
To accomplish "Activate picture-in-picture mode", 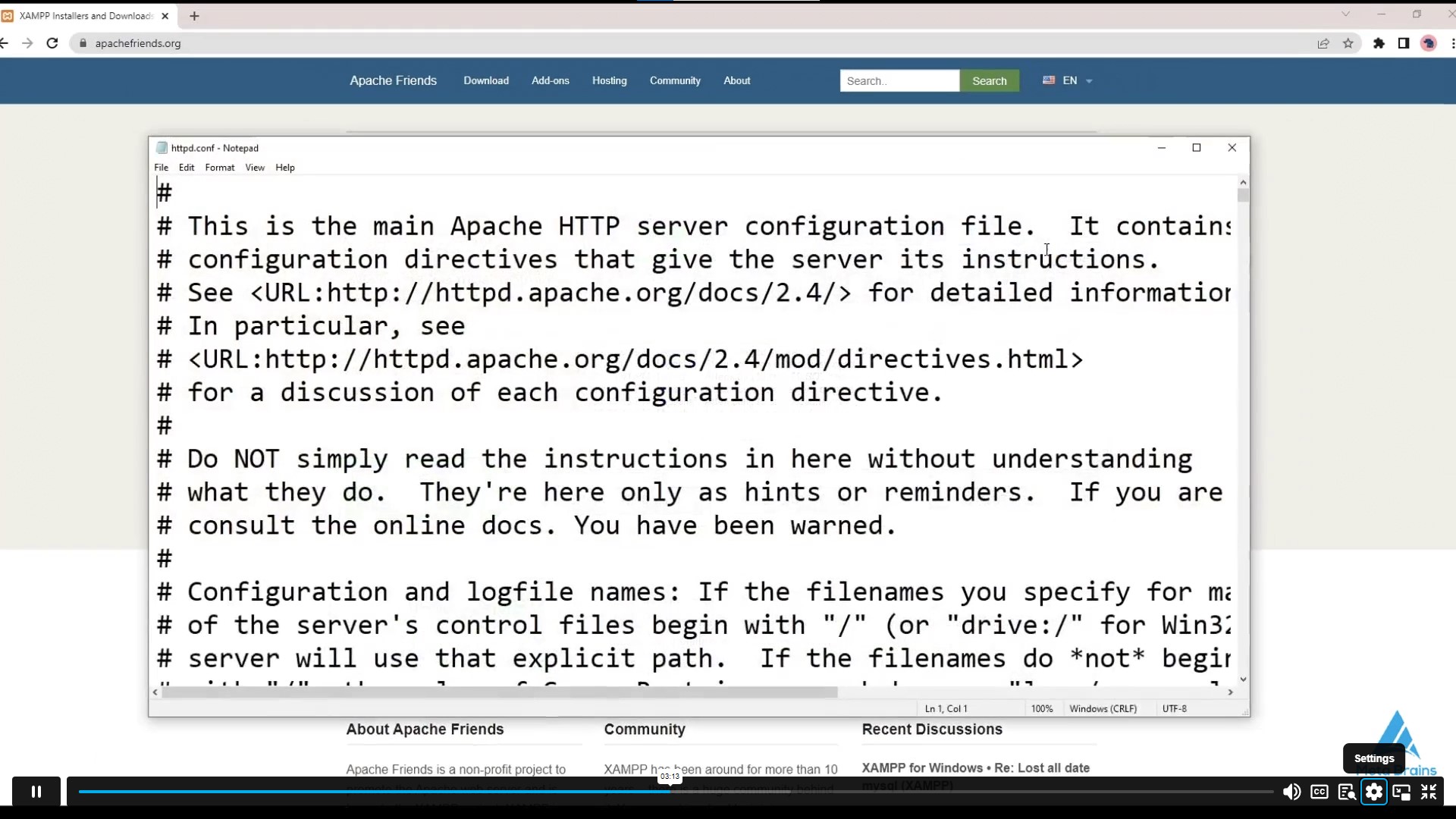I will coord(1401,791).
